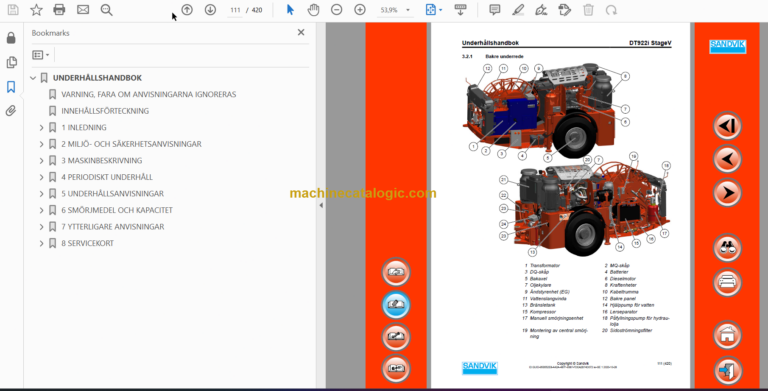Click the scrolling mode keyboard icon
Screen dimensions: 768x391
click(460, 10)
